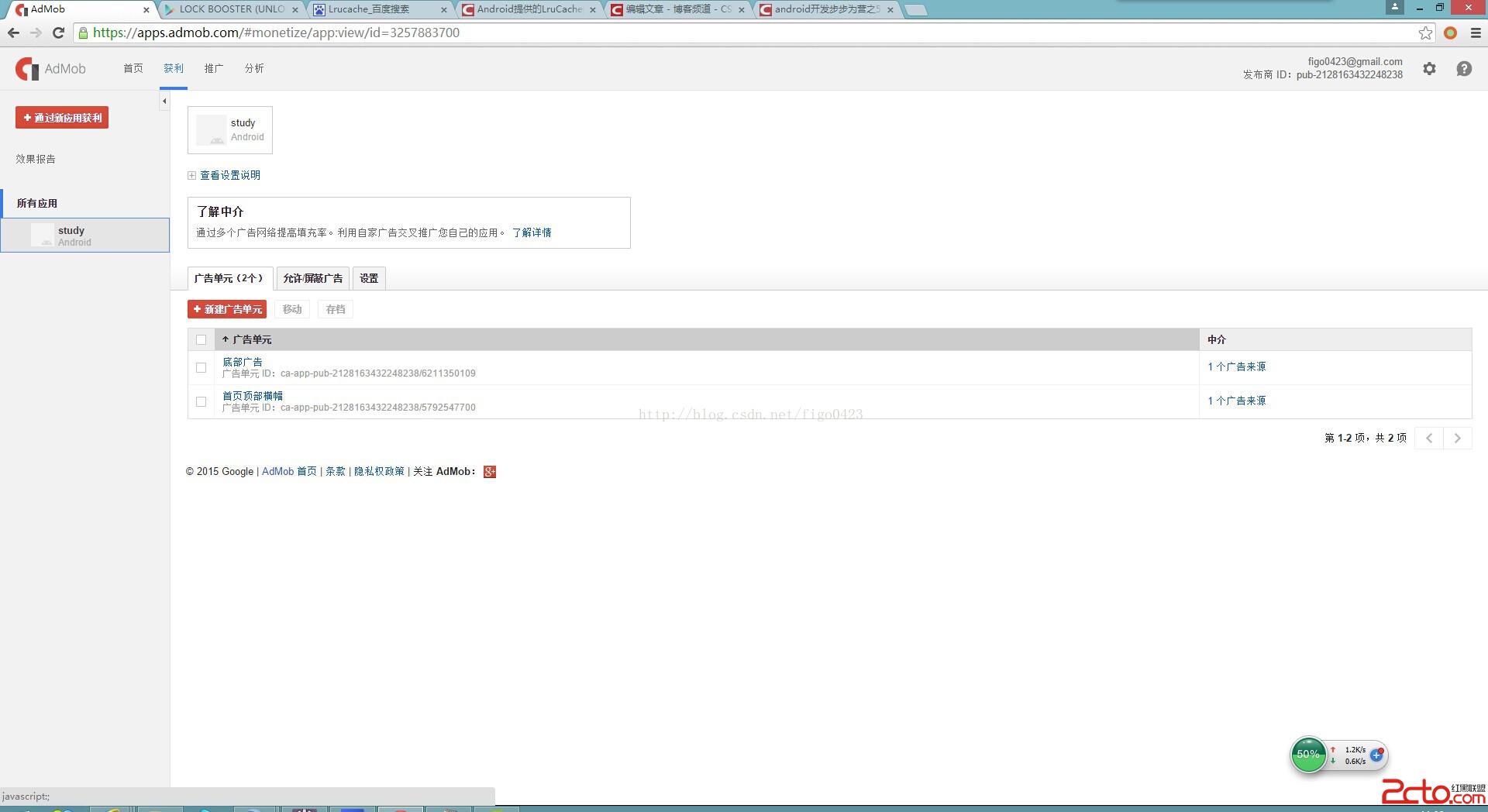
Task: Close the AdMob browser tab
Action: 146,10
